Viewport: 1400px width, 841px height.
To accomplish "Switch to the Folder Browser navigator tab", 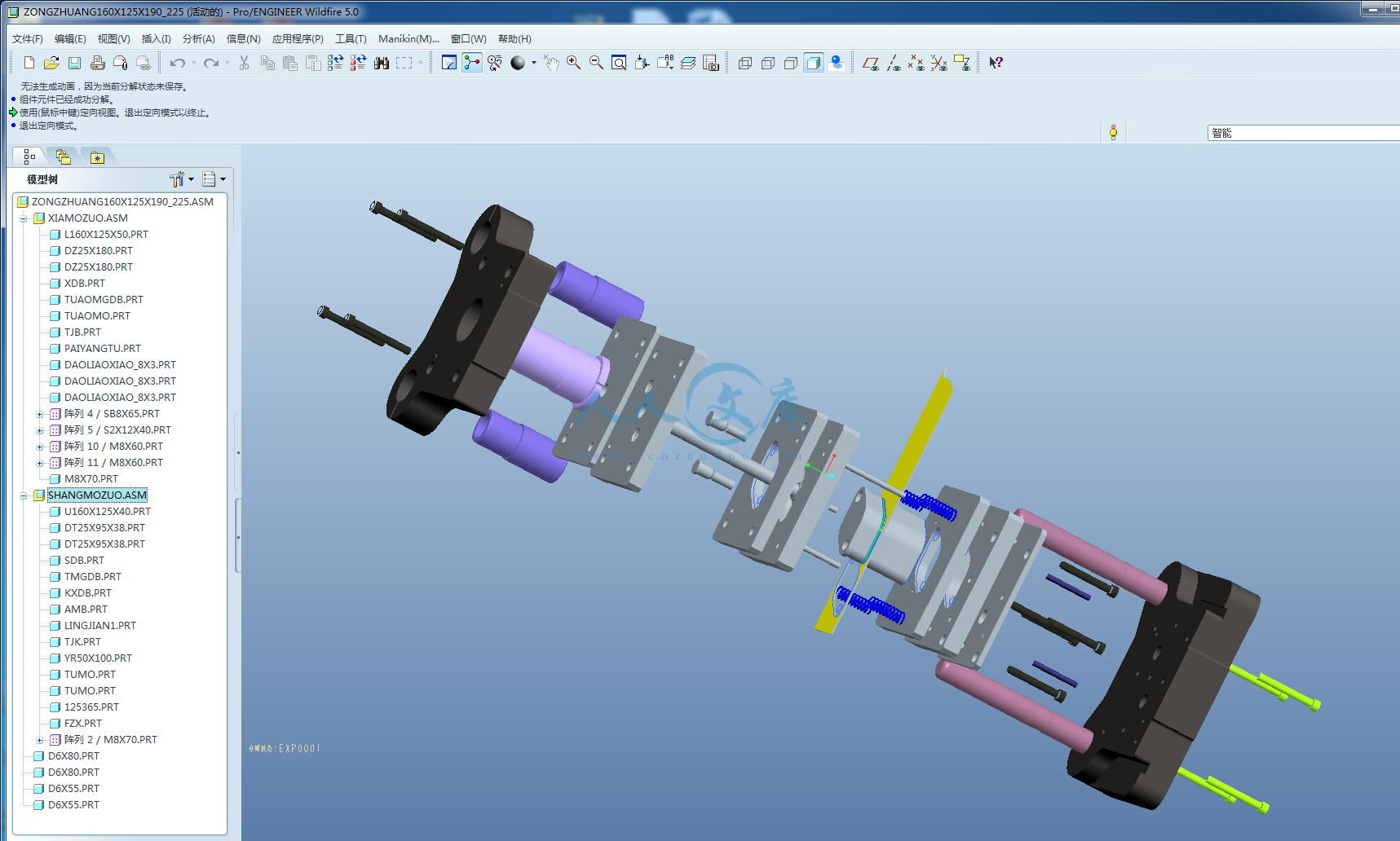I will tap(63, 156).
